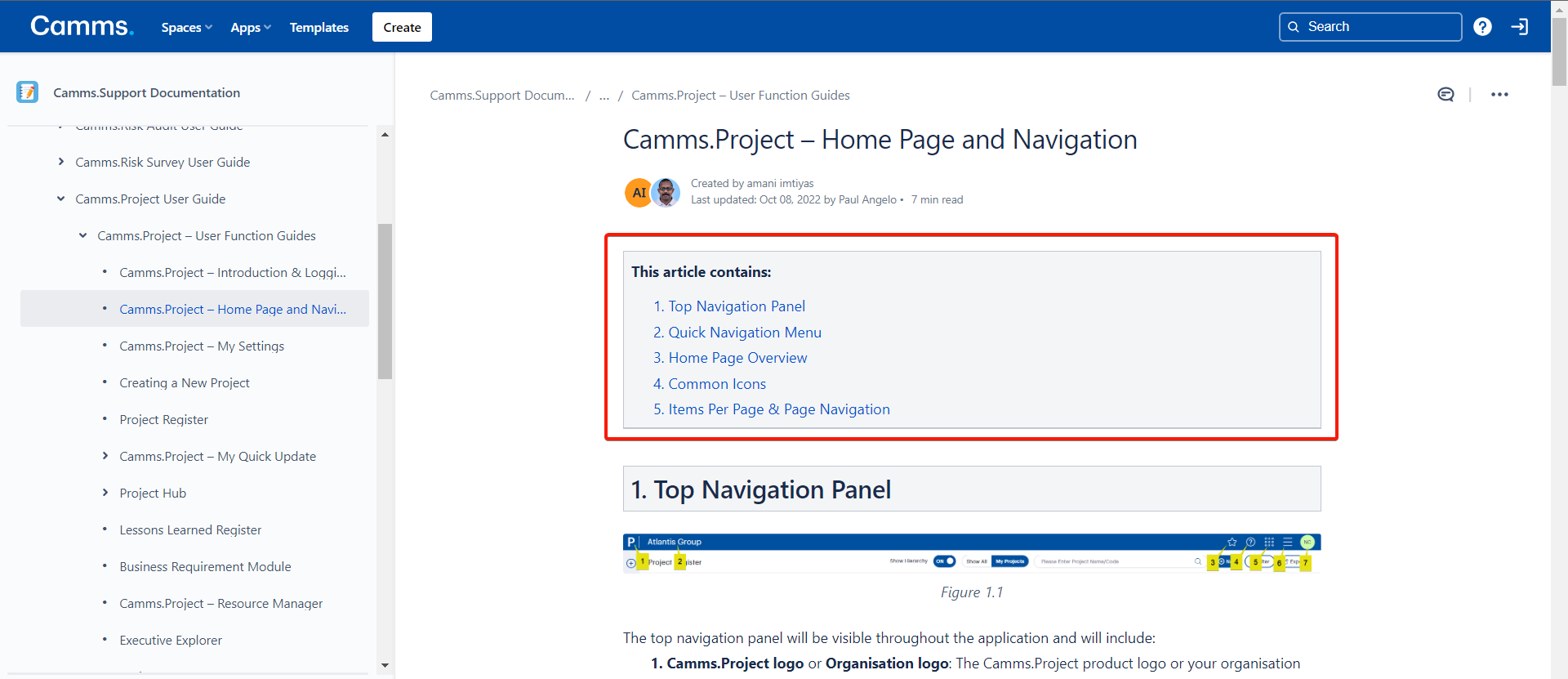Open Camms.Support Docum... breadcrumb link
The image size is (1568, 679).
click(x=502, y=96)
